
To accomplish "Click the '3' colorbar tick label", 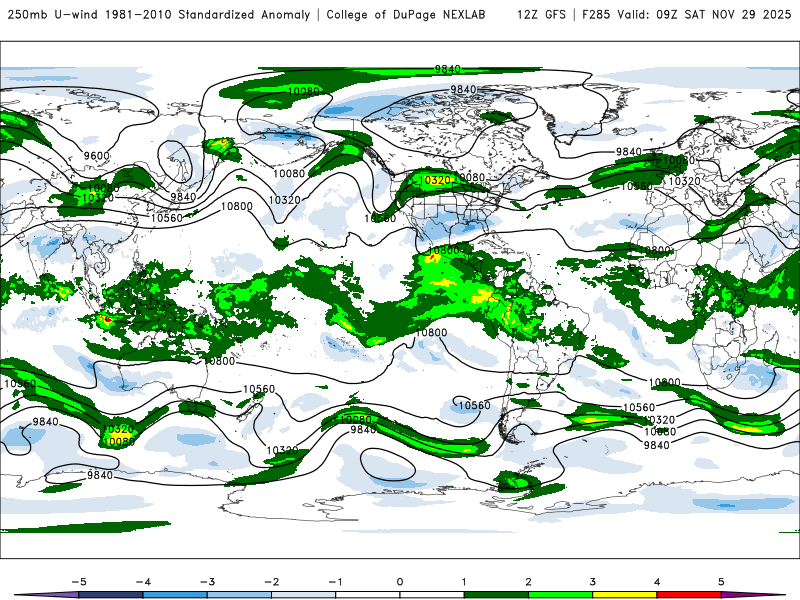I will coord(593,582).
